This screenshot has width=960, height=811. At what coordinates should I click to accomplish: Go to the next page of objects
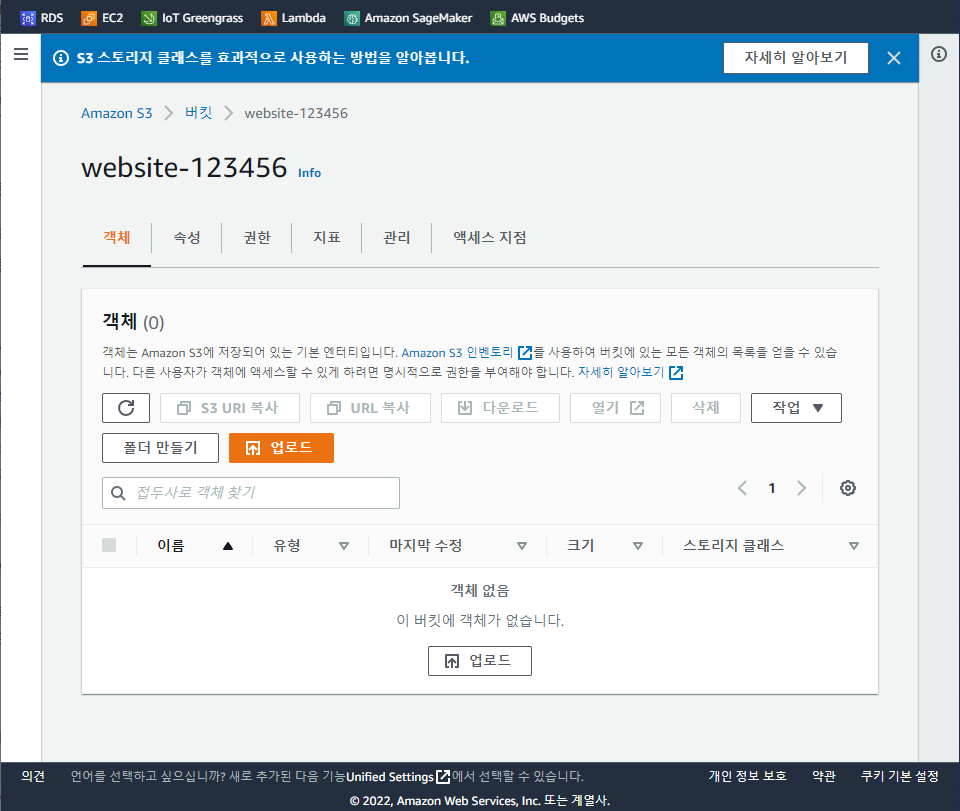point(801,488)
